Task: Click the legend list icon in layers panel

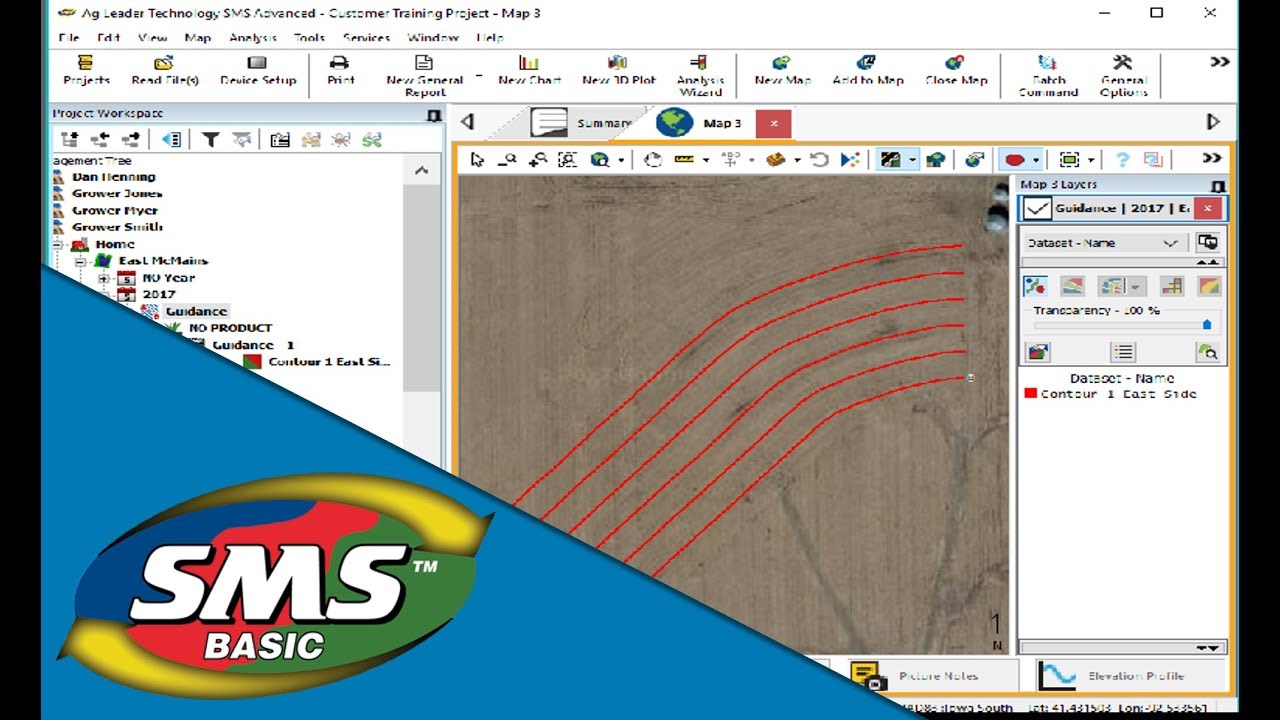Action: click(x=1123, y=352)
